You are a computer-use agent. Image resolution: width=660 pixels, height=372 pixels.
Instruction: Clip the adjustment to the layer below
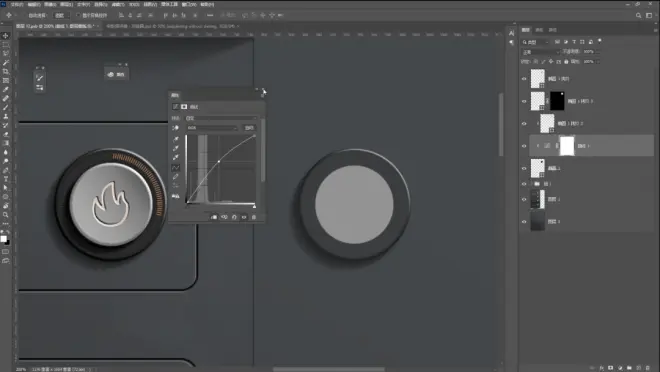(x=214, y=217)
